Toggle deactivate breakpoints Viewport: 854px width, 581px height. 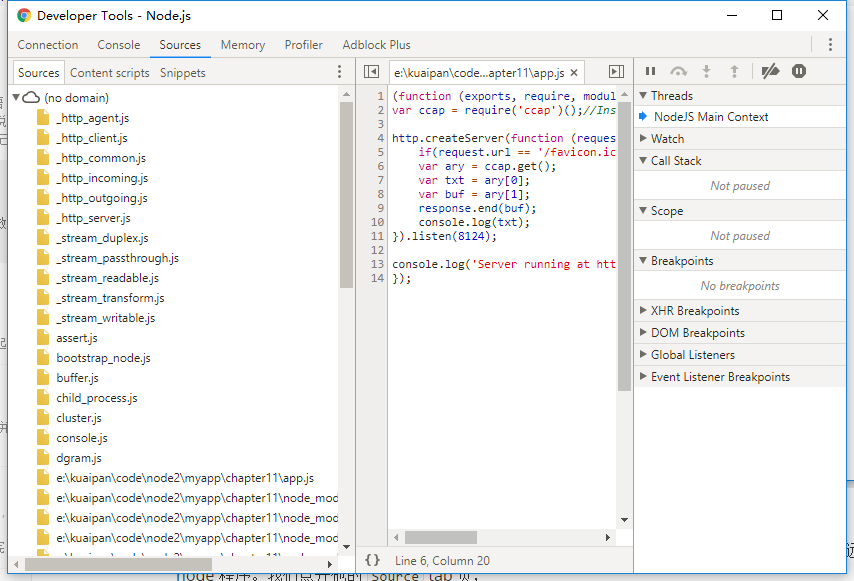click(769, 71)
